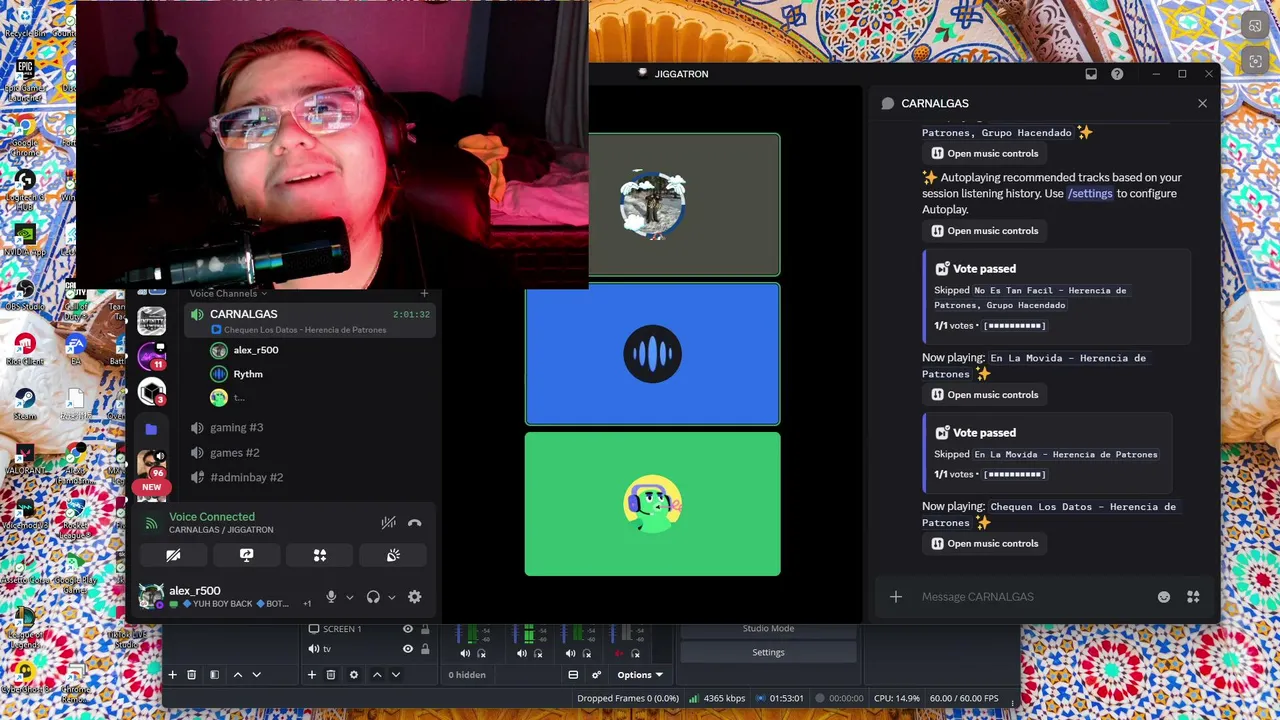Select the Rythm bot blue video tile
Screen dimensions: 1280x720
pos(652,354)
